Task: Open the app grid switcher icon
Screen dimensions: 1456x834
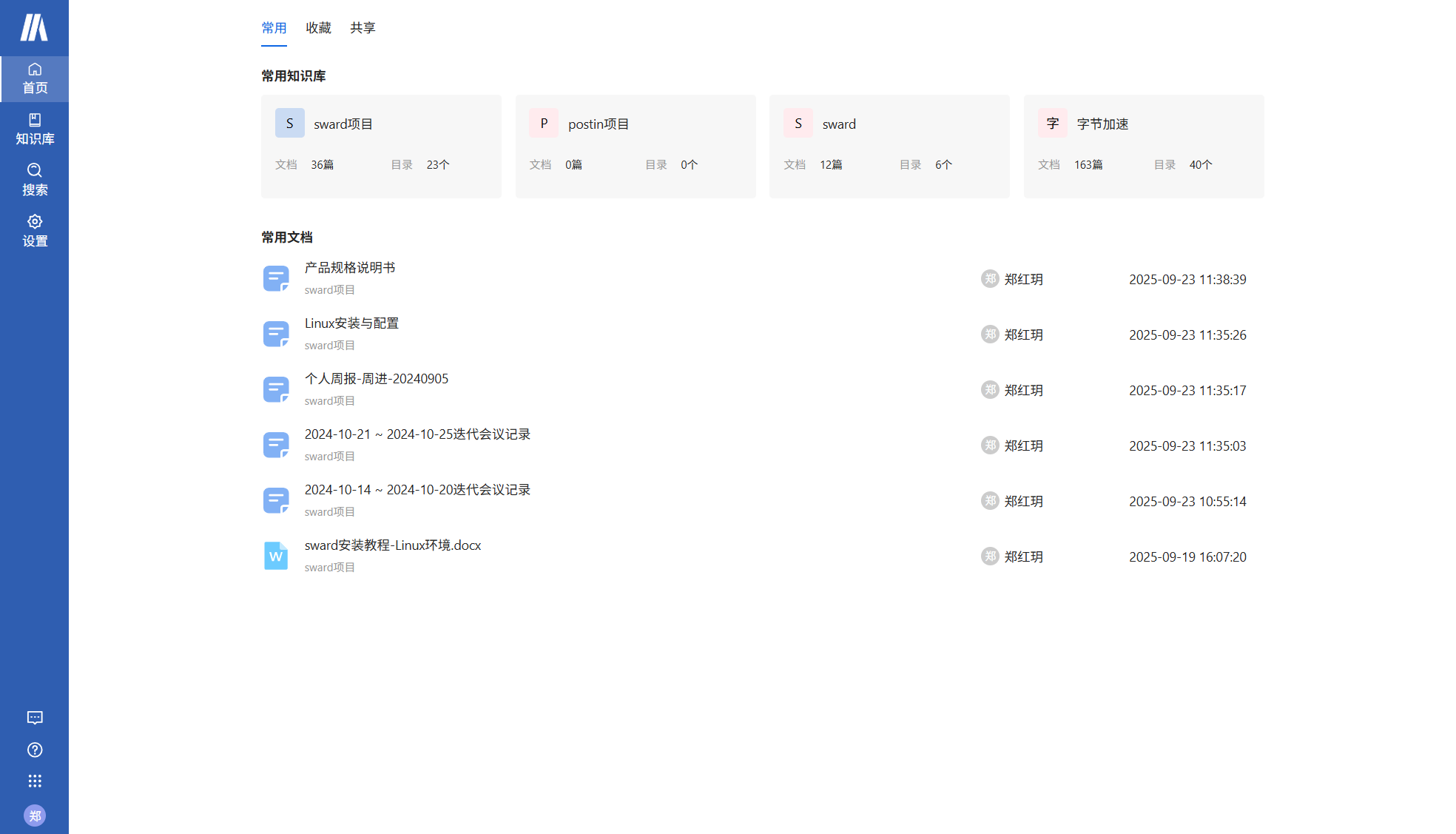Action: click(x=34, y=781)
